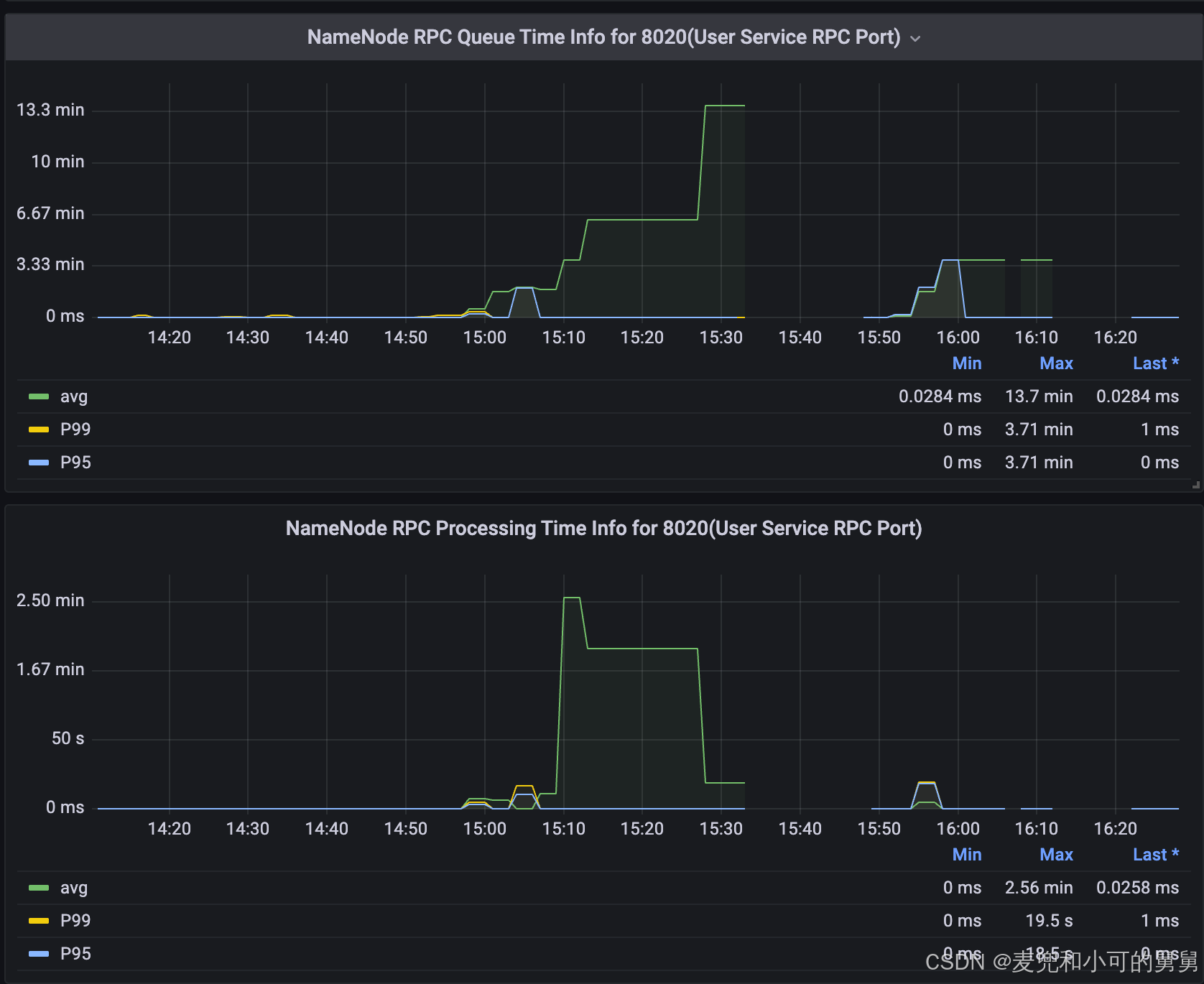Click the 13.7 min avg max value

(x=1039, y=396)
